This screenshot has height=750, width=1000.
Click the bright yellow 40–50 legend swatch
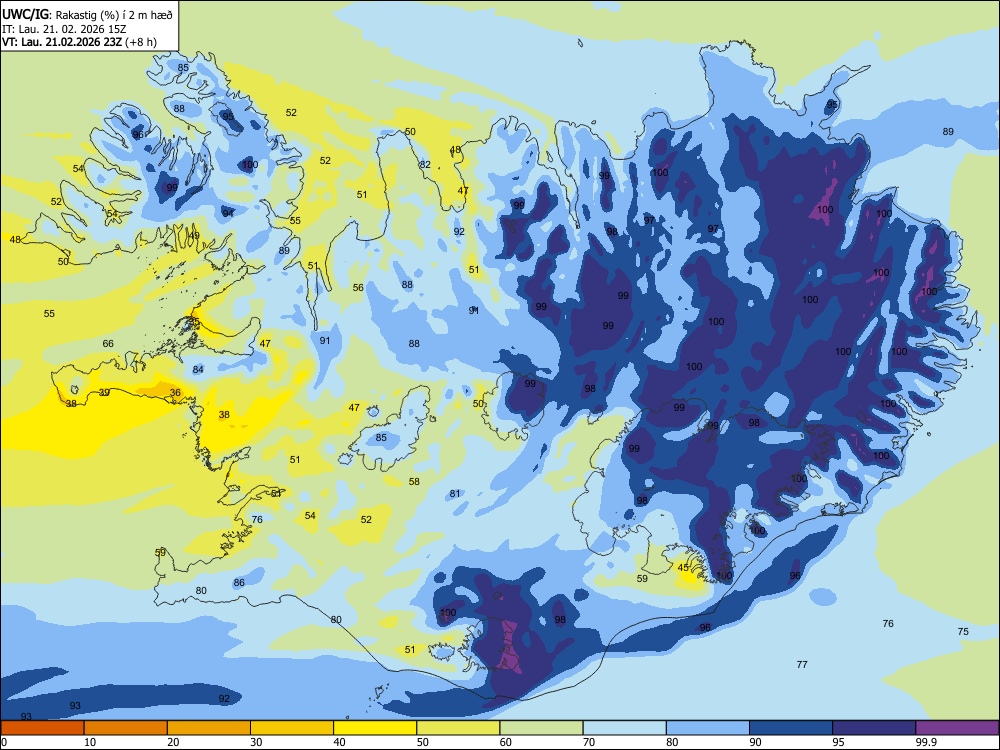point(375,728)
